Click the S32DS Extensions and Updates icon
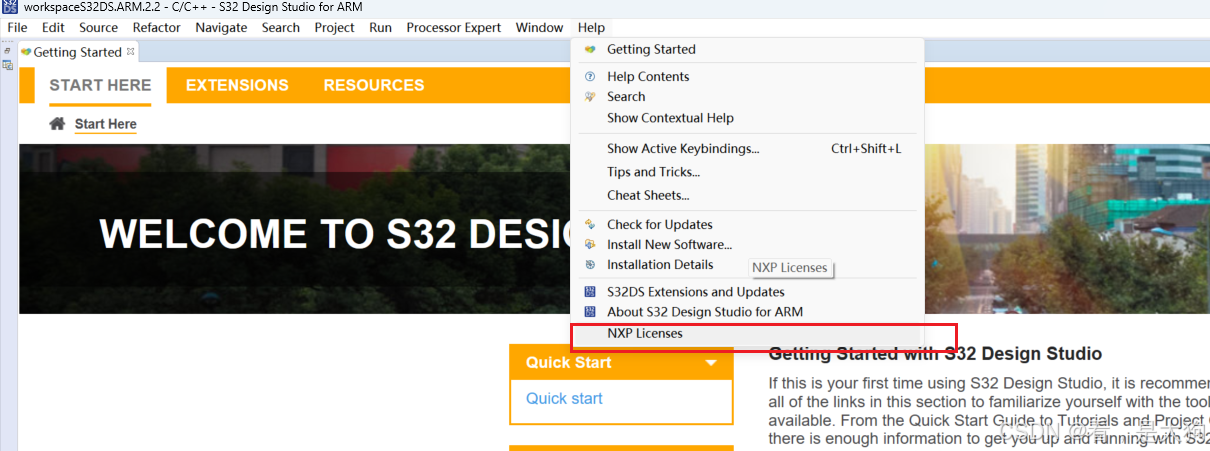Viewport: 1210px width, 451px height. click(590, 292)
